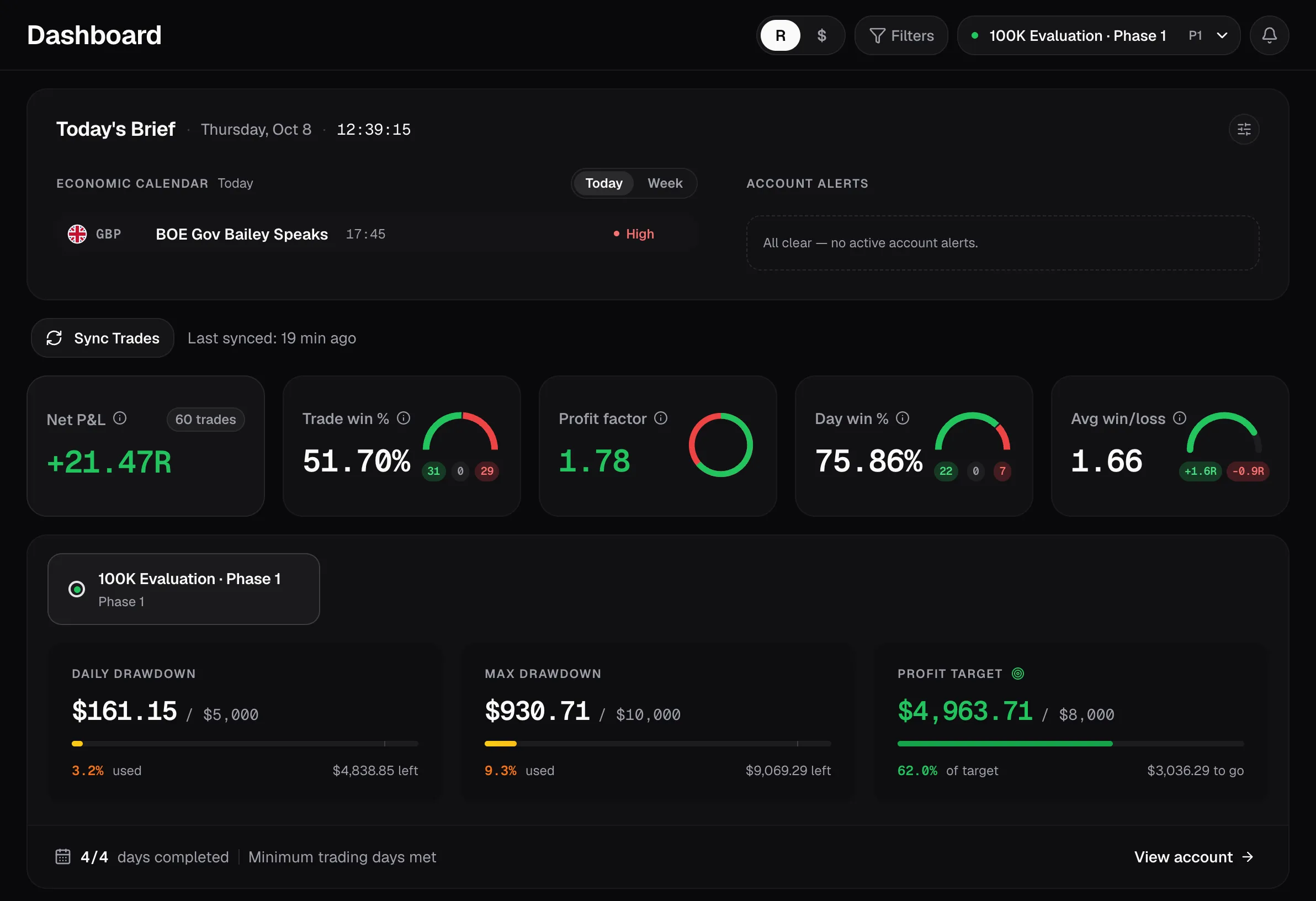Click the sync arrows icon
1316x901 pixels.
point(54,338)
